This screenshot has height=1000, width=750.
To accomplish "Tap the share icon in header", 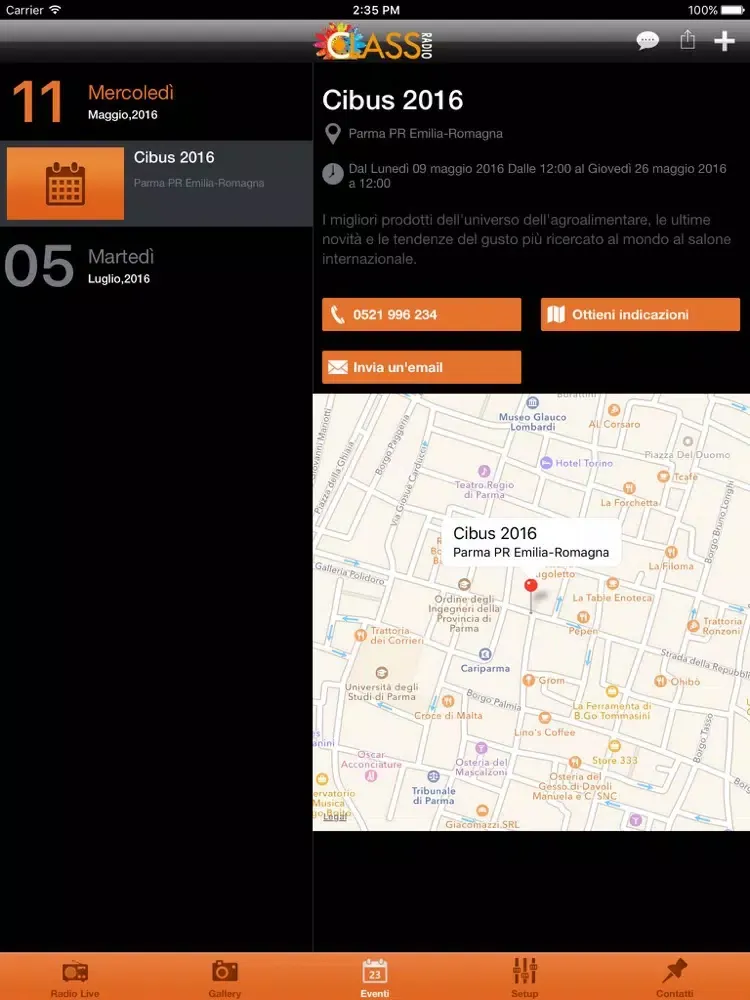I will 687,40.
